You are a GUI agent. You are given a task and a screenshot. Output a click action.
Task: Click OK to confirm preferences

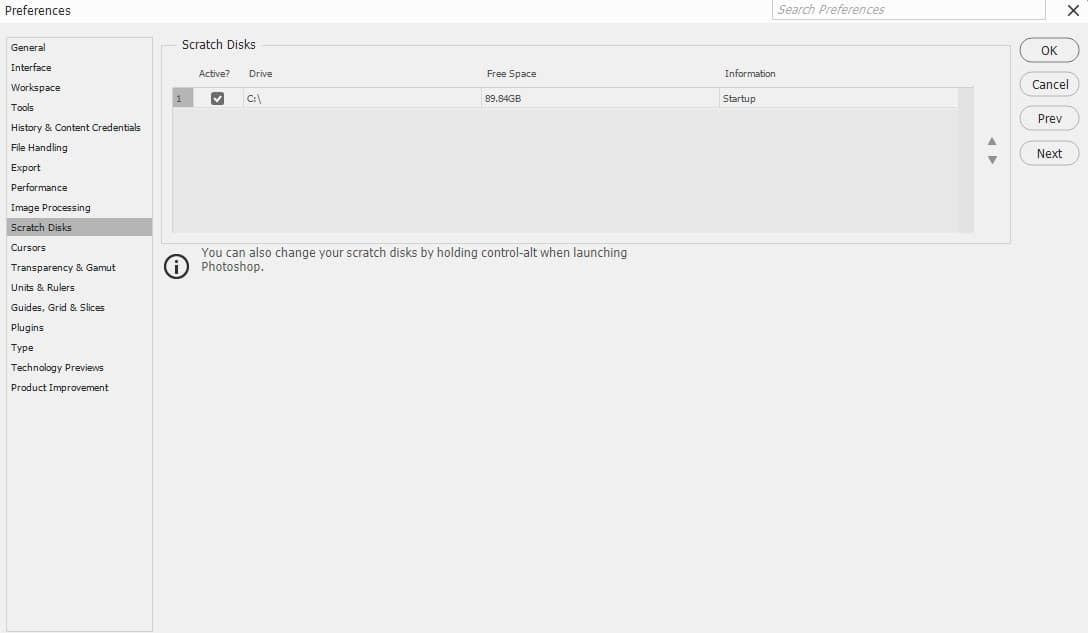pyautogui.click(x=1049, y=50)
